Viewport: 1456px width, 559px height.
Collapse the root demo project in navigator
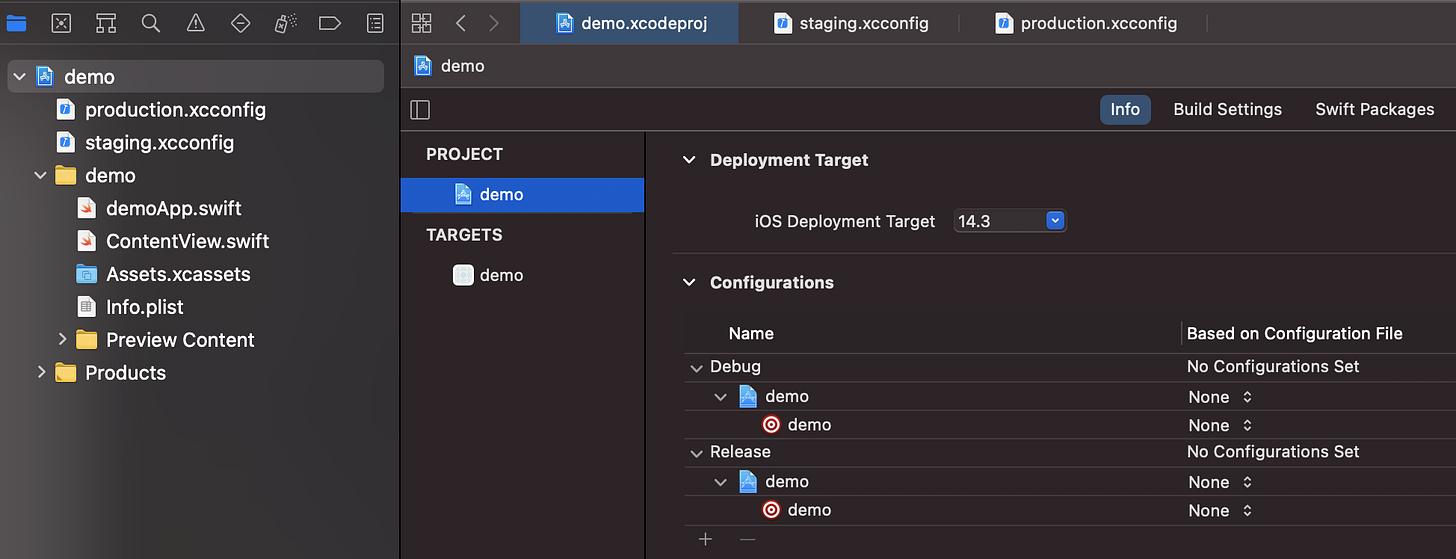coord(19,77)
